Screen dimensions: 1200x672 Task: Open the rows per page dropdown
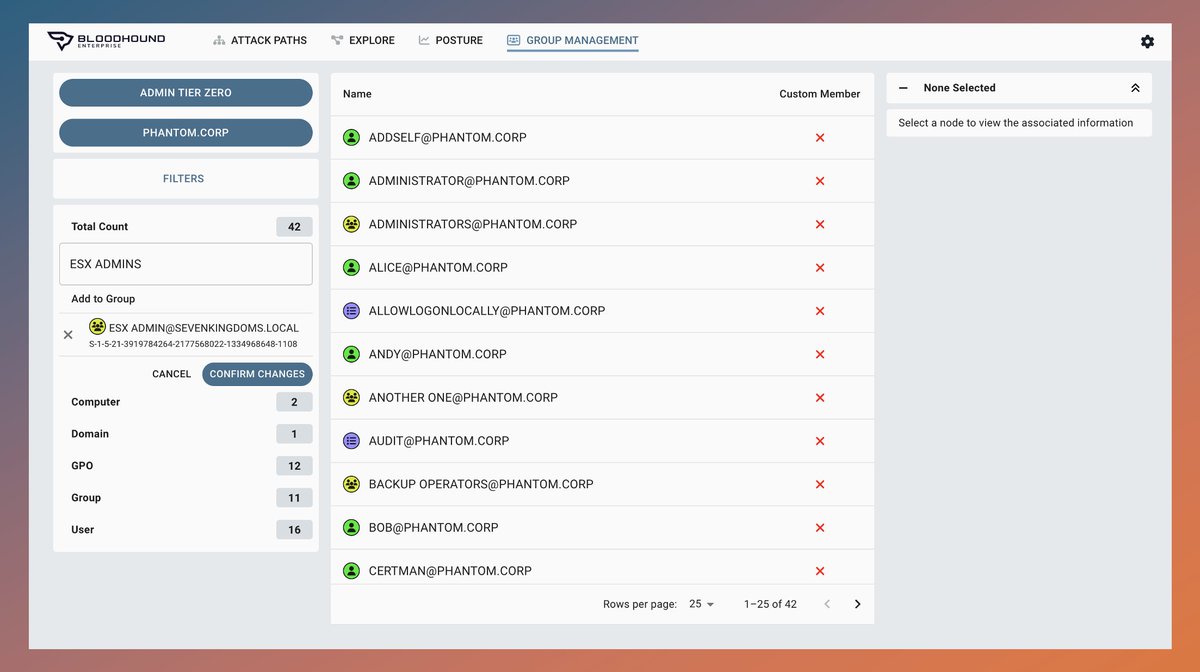coord(701,604)
